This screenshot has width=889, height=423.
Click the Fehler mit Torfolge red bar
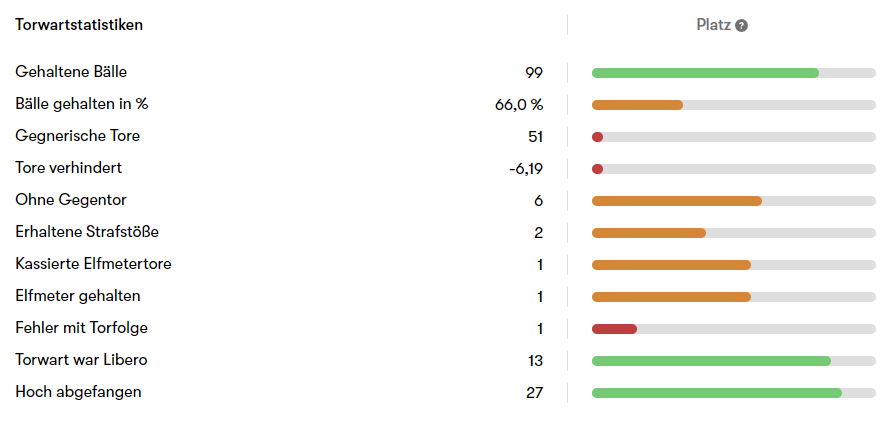click(614, 329)
